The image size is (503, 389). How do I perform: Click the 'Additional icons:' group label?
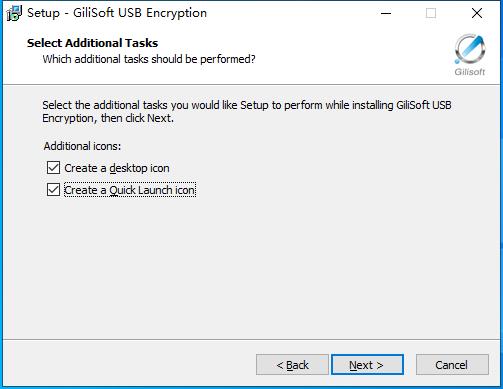(x=82, y=146)
